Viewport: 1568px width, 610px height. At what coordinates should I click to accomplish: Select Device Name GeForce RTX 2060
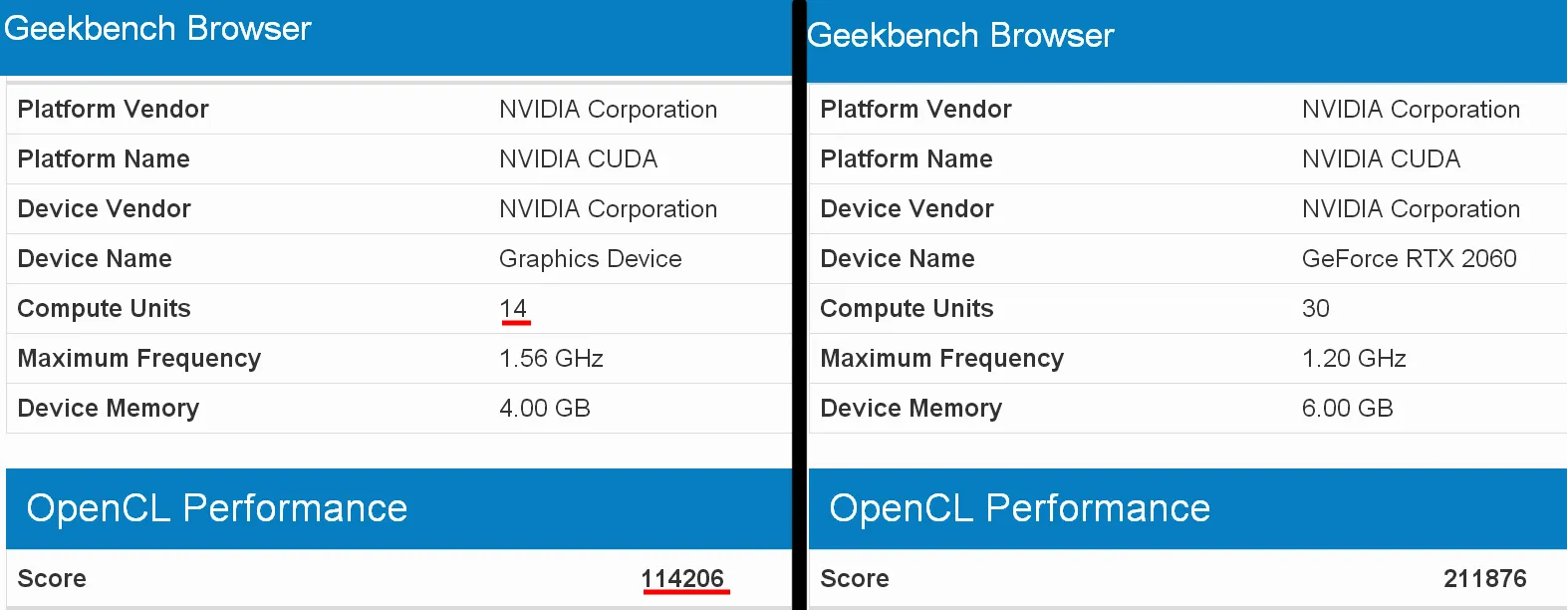pos(1411,258)
